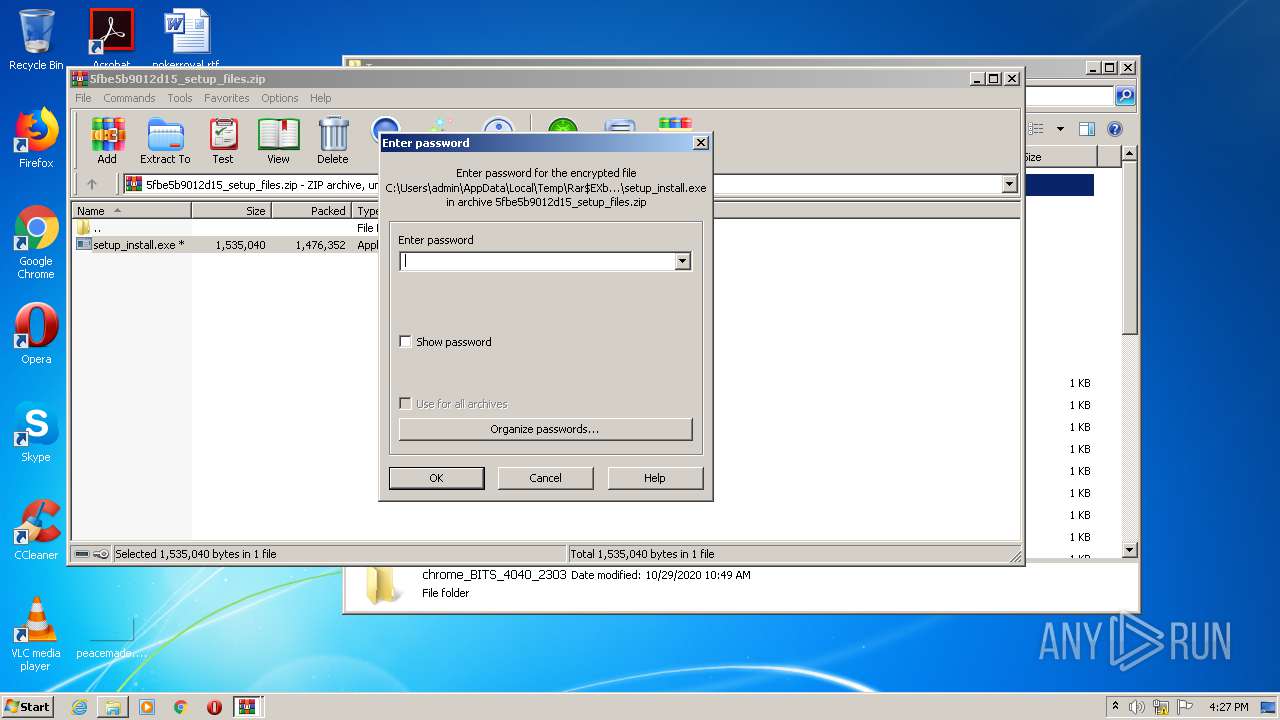
Task: Sort the file list by the Name column
Action: 132,211
